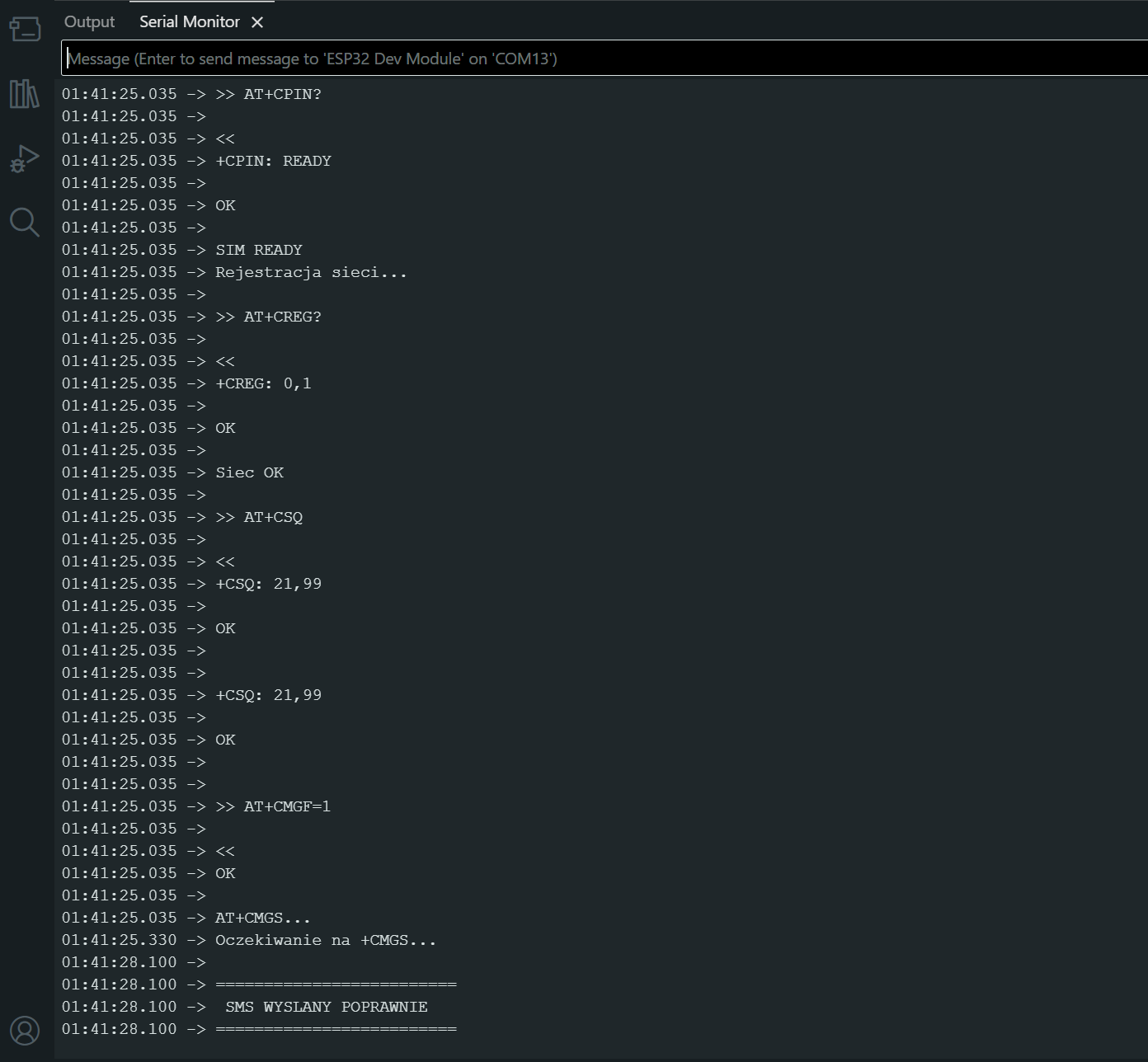Click the 'Oczekiwanie na +CMGS...' line
Image resolution: width=1148 pixels, height=1062 pixels.
[x=326, y=940]
